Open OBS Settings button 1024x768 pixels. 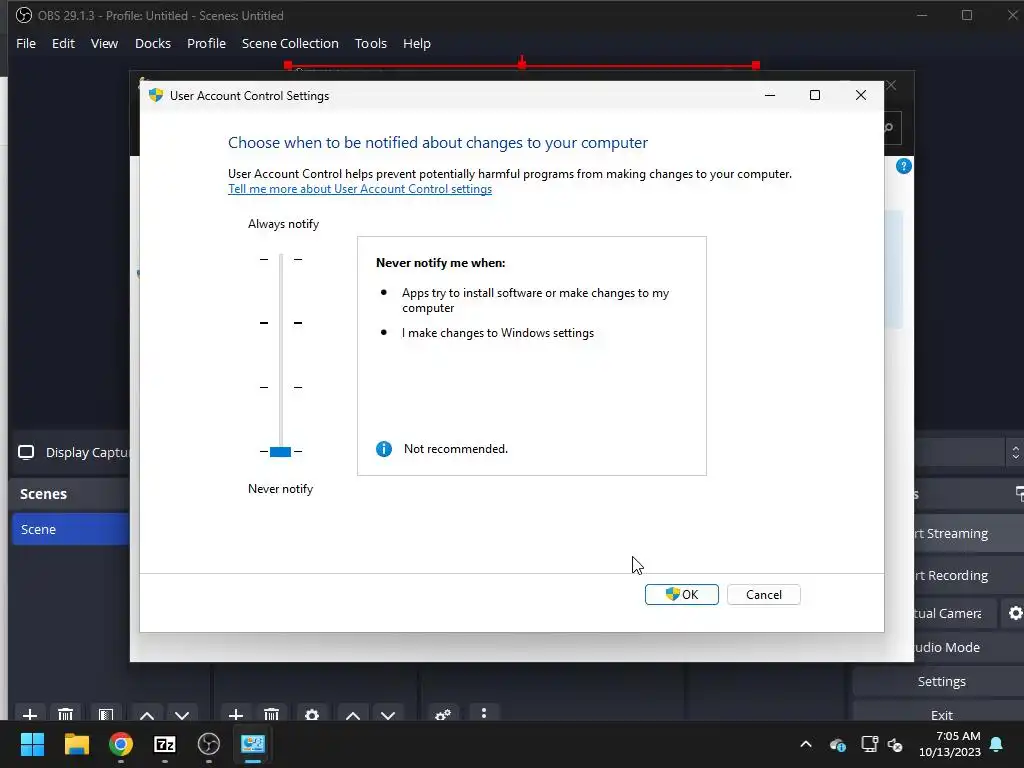941,681
